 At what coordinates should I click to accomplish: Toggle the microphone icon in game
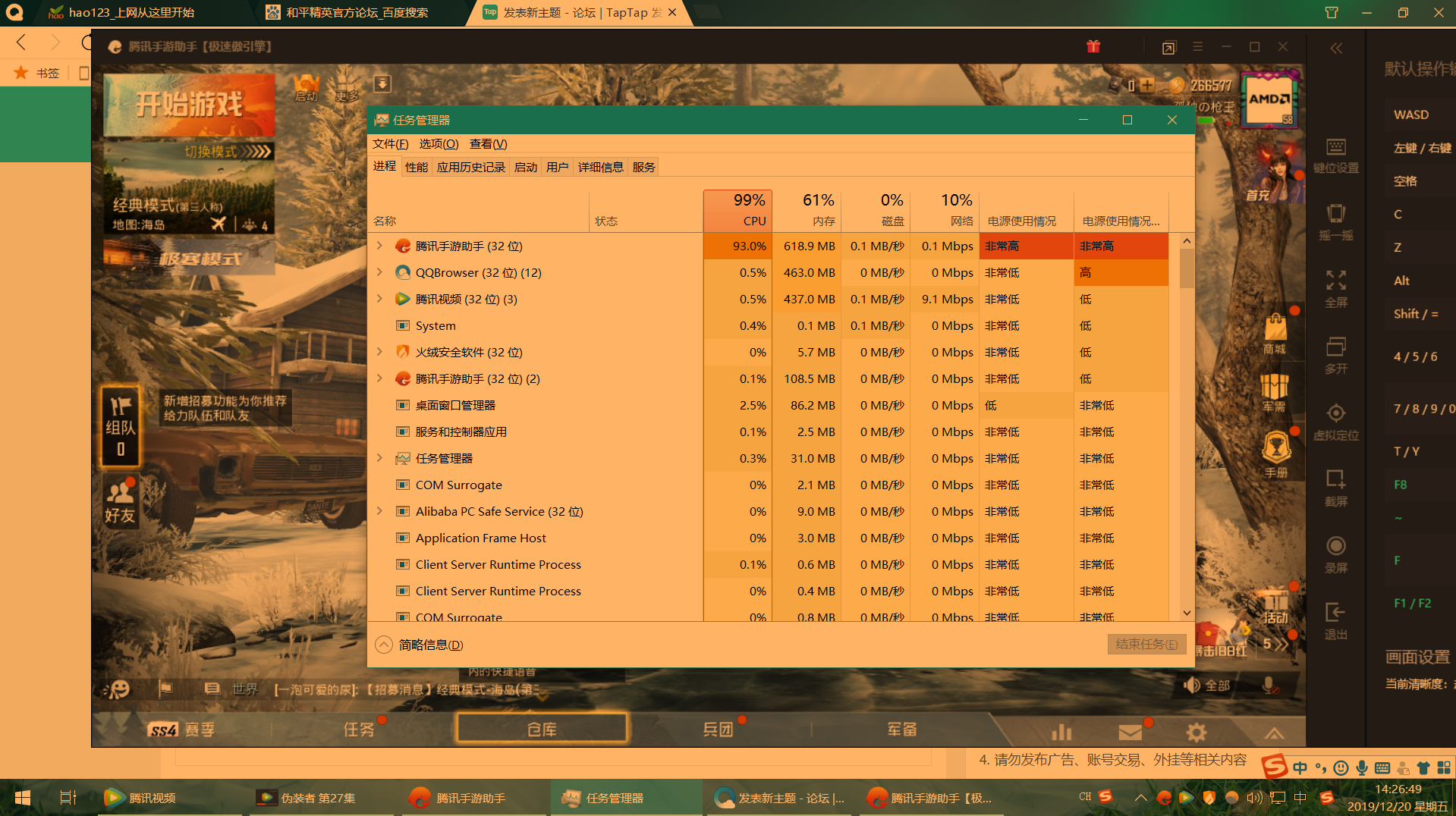pos(1268,686)
